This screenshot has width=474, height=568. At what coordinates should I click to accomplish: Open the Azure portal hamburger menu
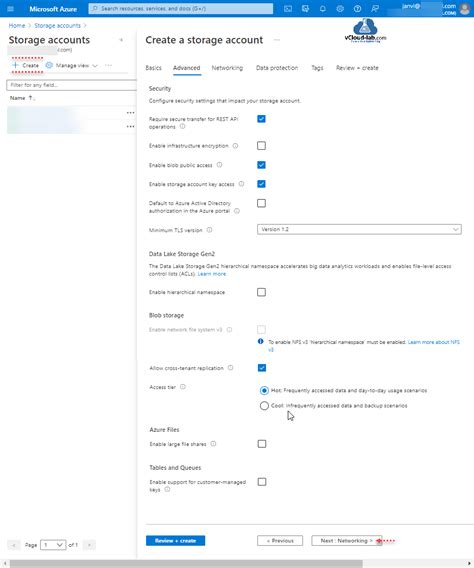[x=11, y=9]
